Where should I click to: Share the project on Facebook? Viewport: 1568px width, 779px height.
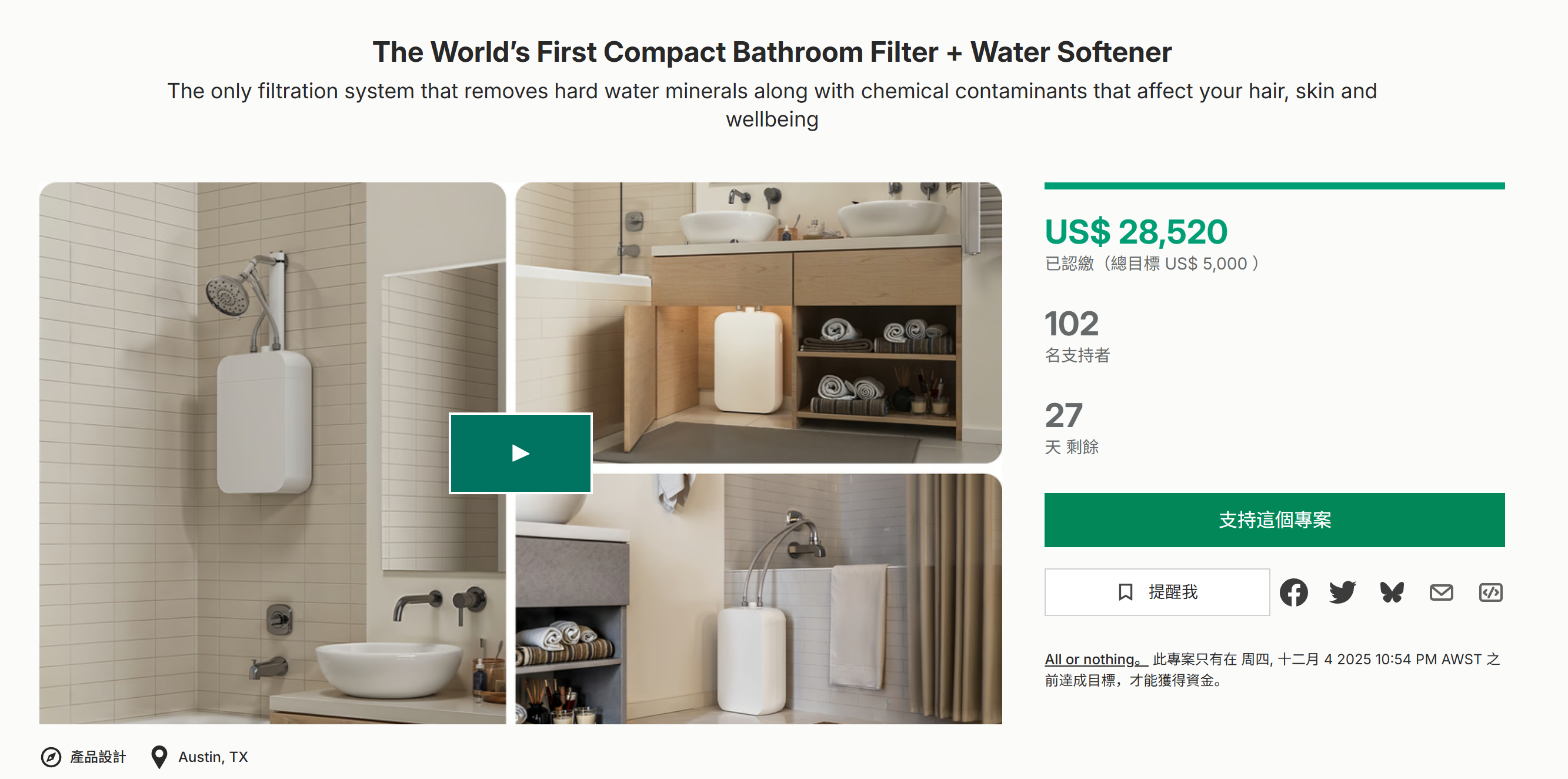(1293, 592)
